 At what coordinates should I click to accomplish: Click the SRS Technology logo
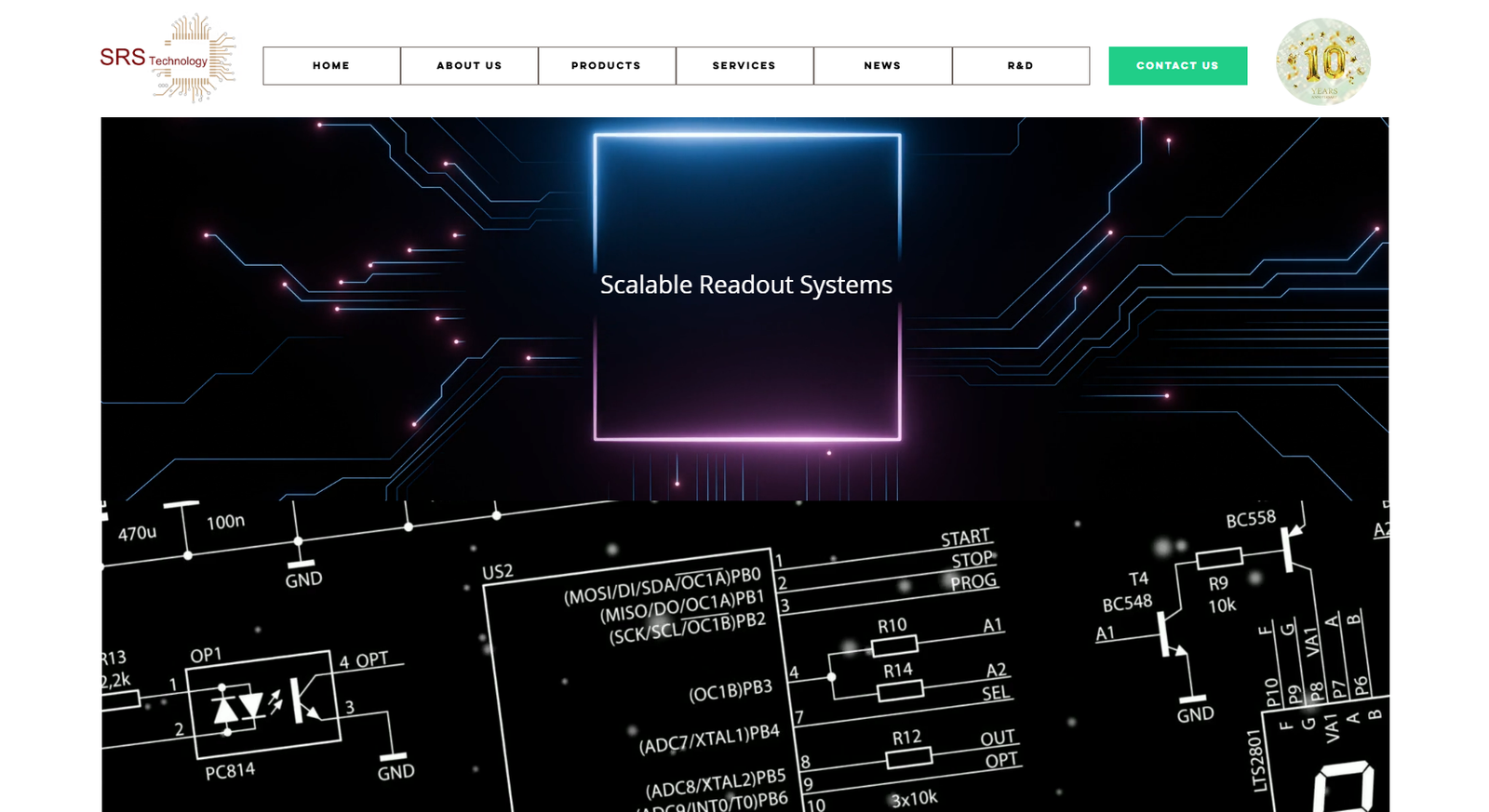[168, 59]
